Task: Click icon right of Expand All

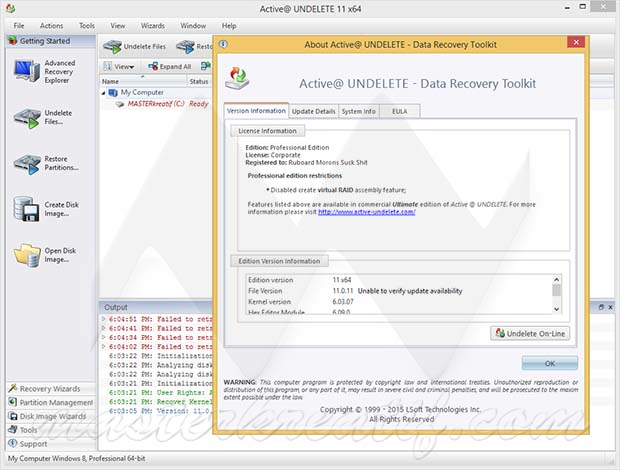Action: click(205, 66)
